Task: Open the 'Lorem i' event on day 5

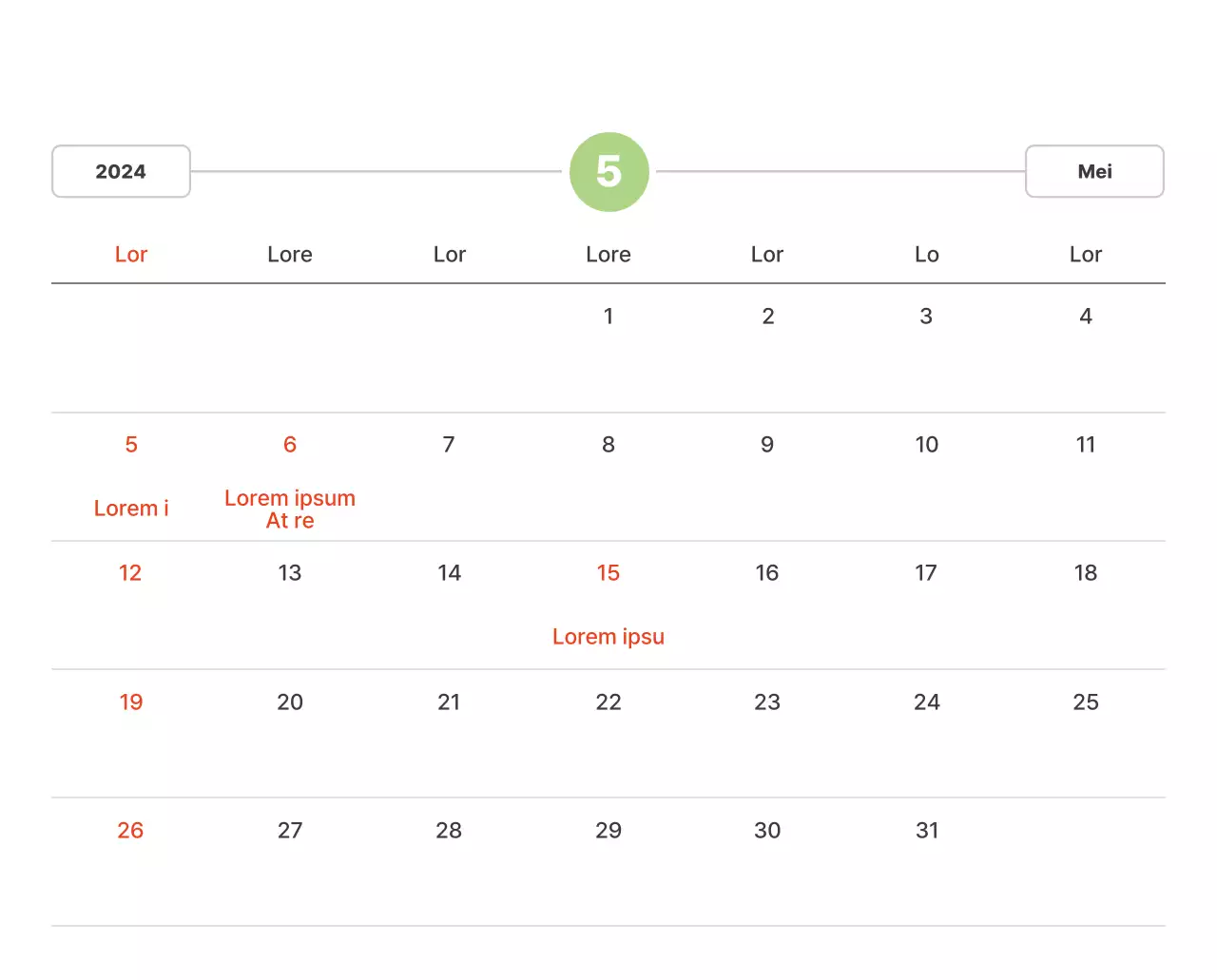Action: click(131, 509)
